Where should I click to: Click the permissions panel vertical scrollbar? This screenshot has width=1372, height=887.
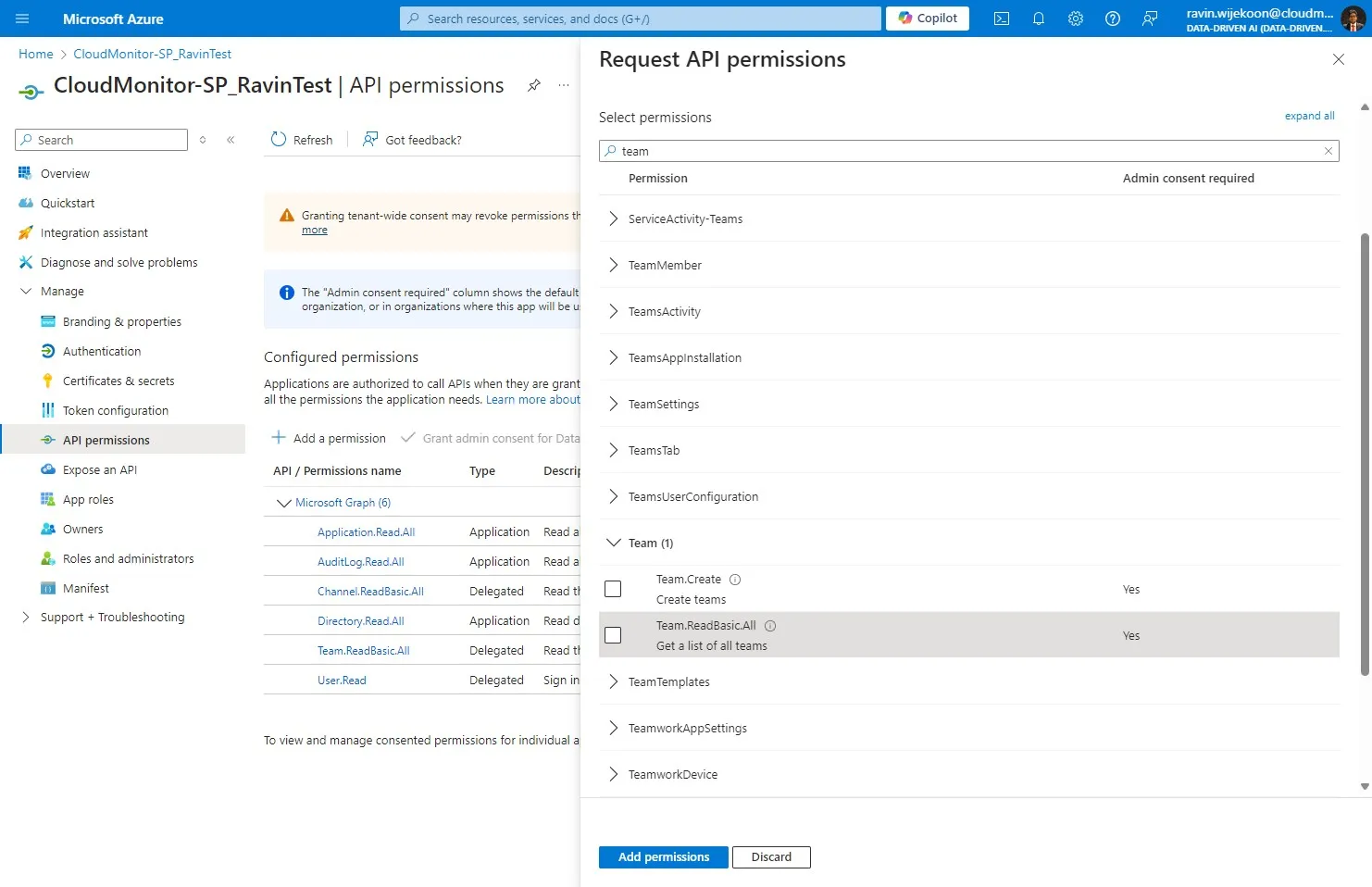(1365, 454)
